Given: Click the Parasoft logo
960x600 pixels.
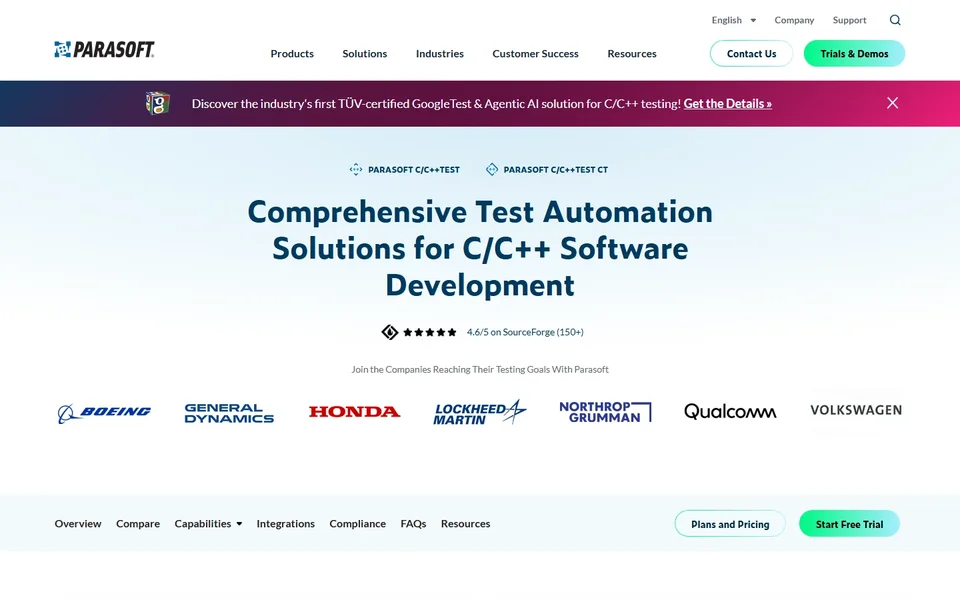Looking at the screenshot, I should coord(104,50).
